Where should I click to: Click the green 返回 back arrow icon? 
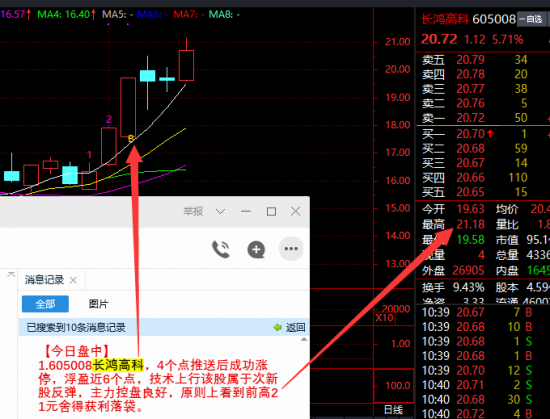click(x=277, y=327)
